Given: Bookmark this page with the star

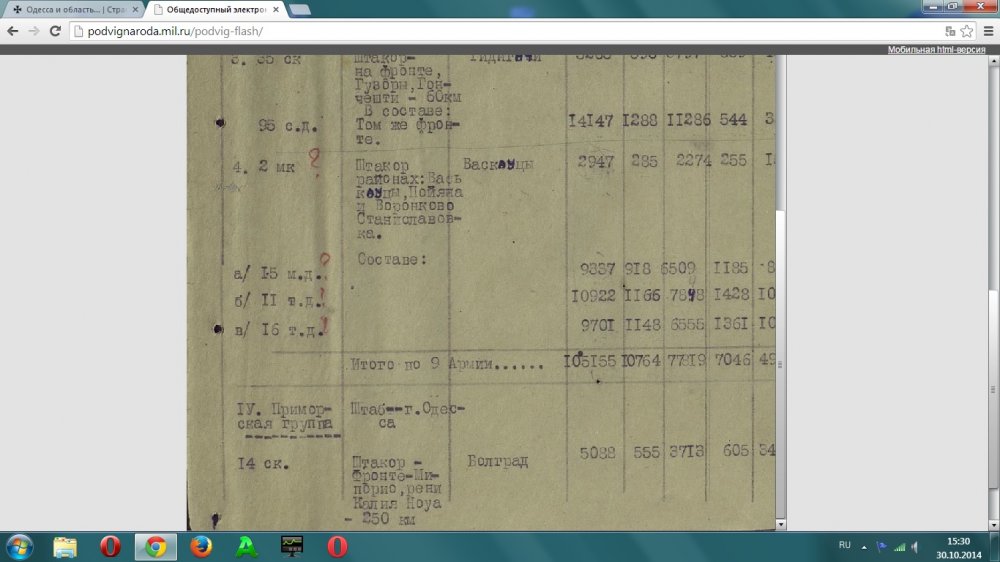Looking at the screenshot, I should pos(967,31).
